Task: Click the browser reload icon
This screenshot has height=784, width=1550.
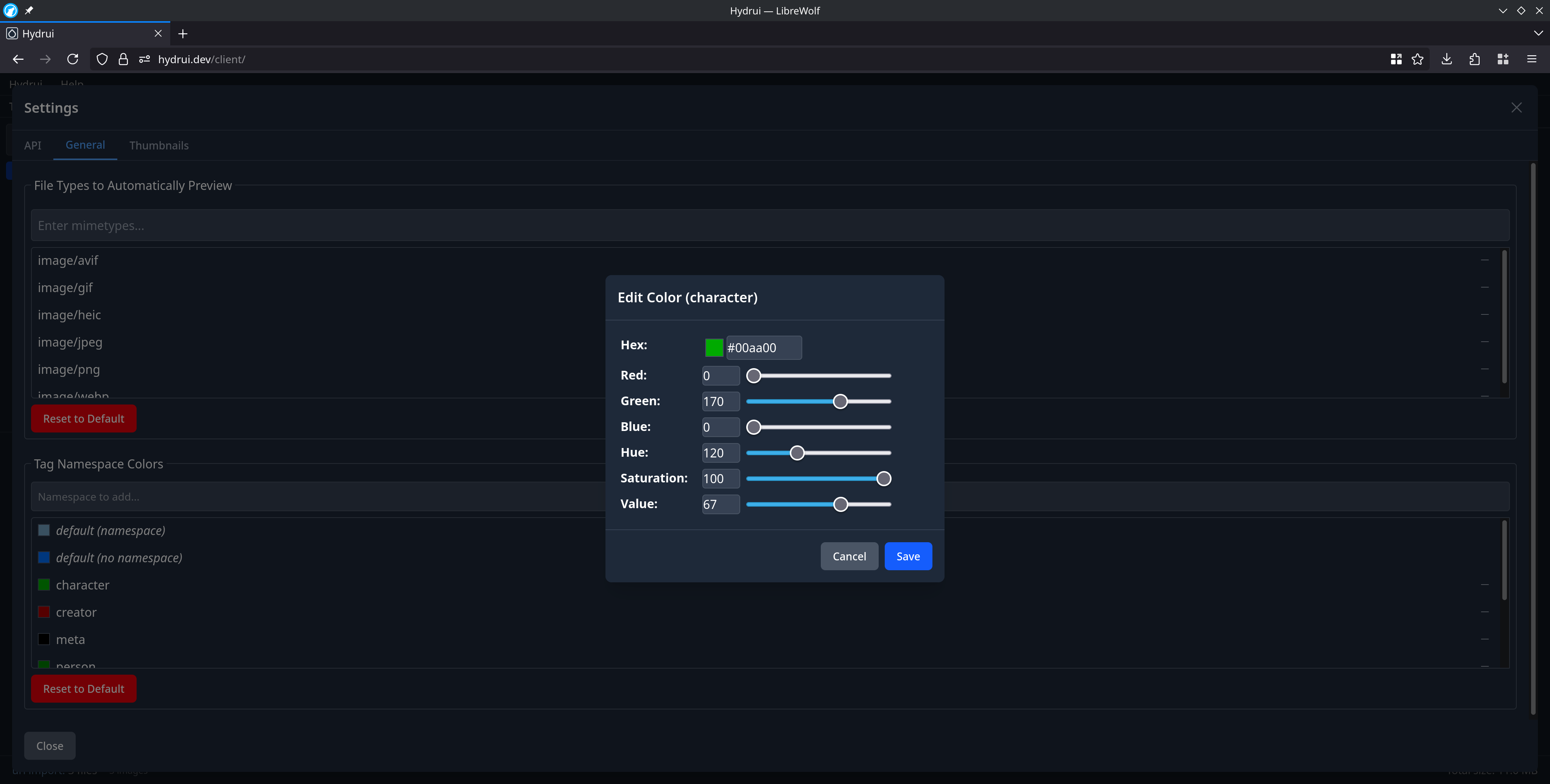Action: pos(73,59)
